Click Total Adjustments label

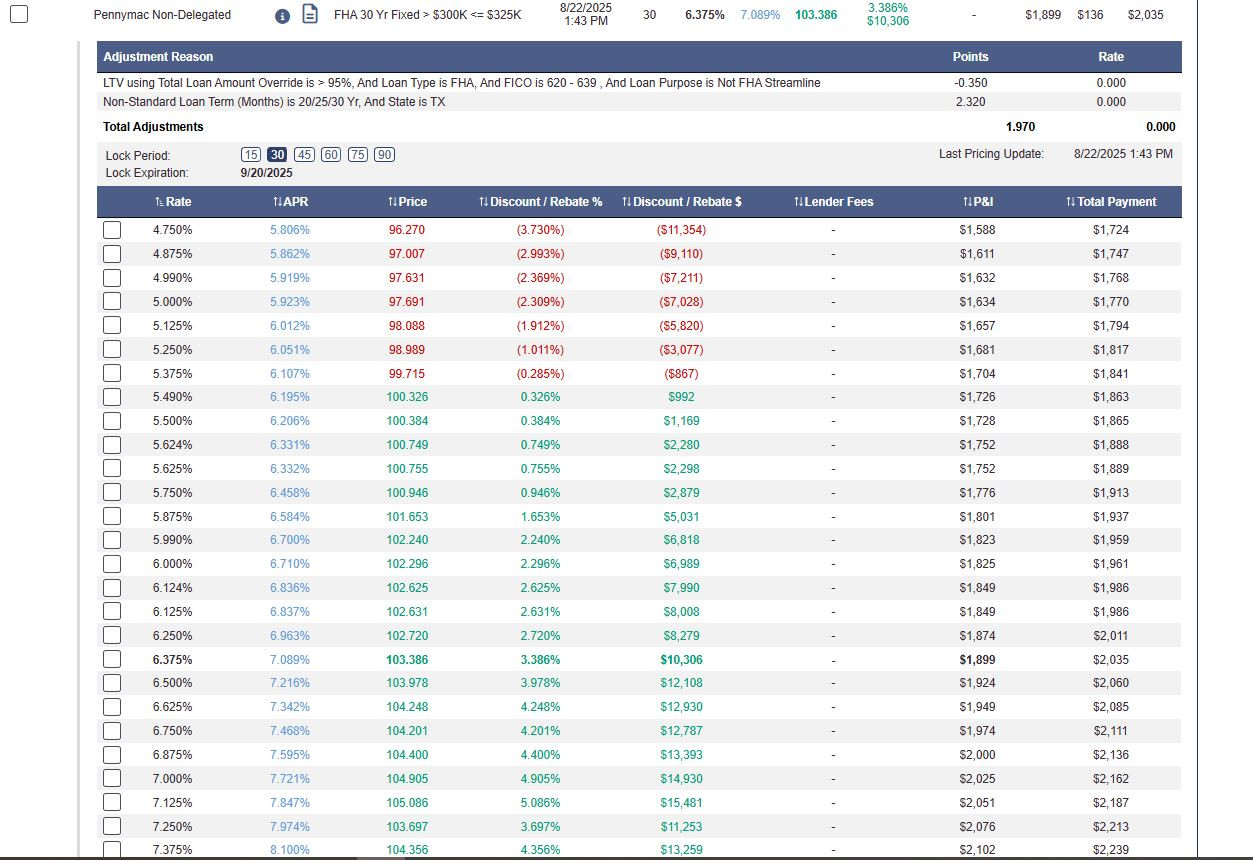pos(153,127)
